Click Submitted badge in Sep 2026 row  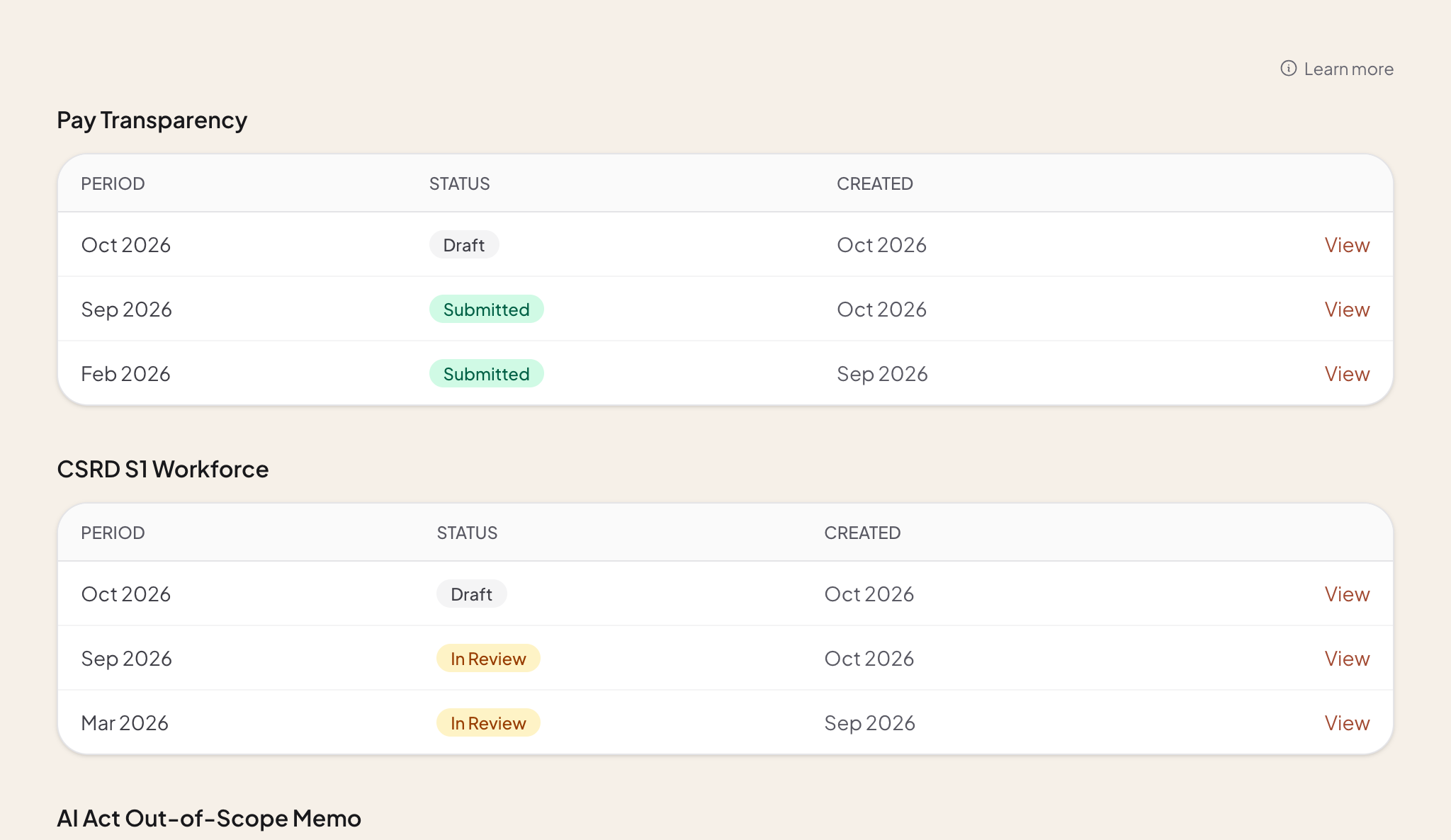(x=487, y=310)
